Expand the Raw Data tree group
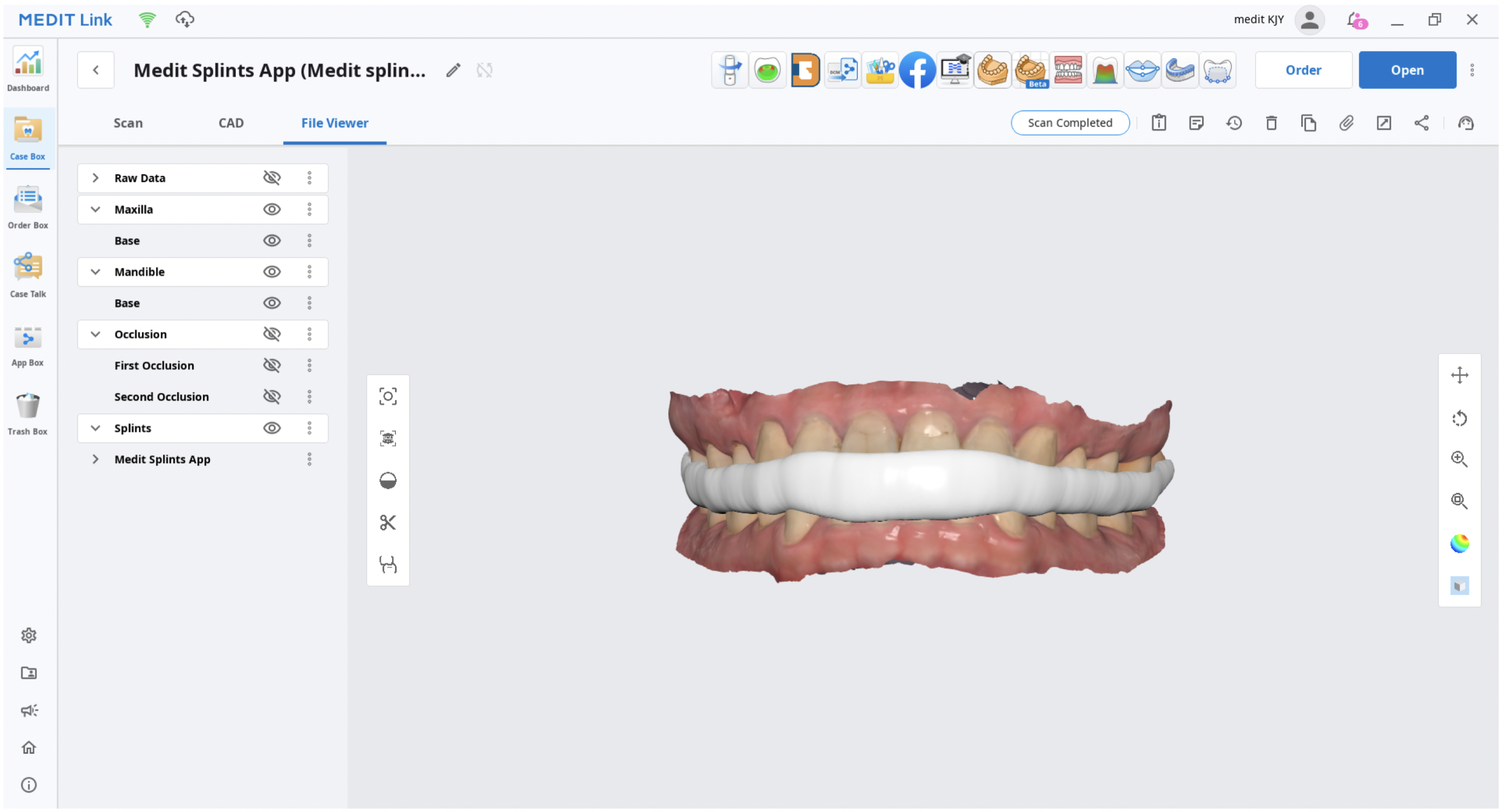1503x812 pixels. pyautogui.click(x=95, y=178)
